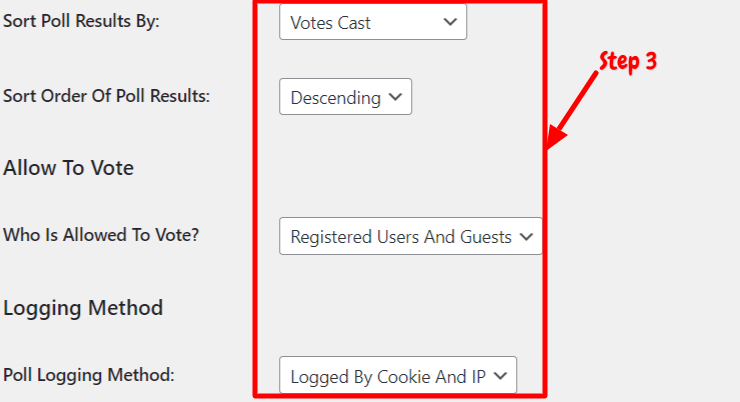This screenshot has height=402, width=740.
Task: Open the Sort Poll Results By dropdown
Action: pos(373,22)
